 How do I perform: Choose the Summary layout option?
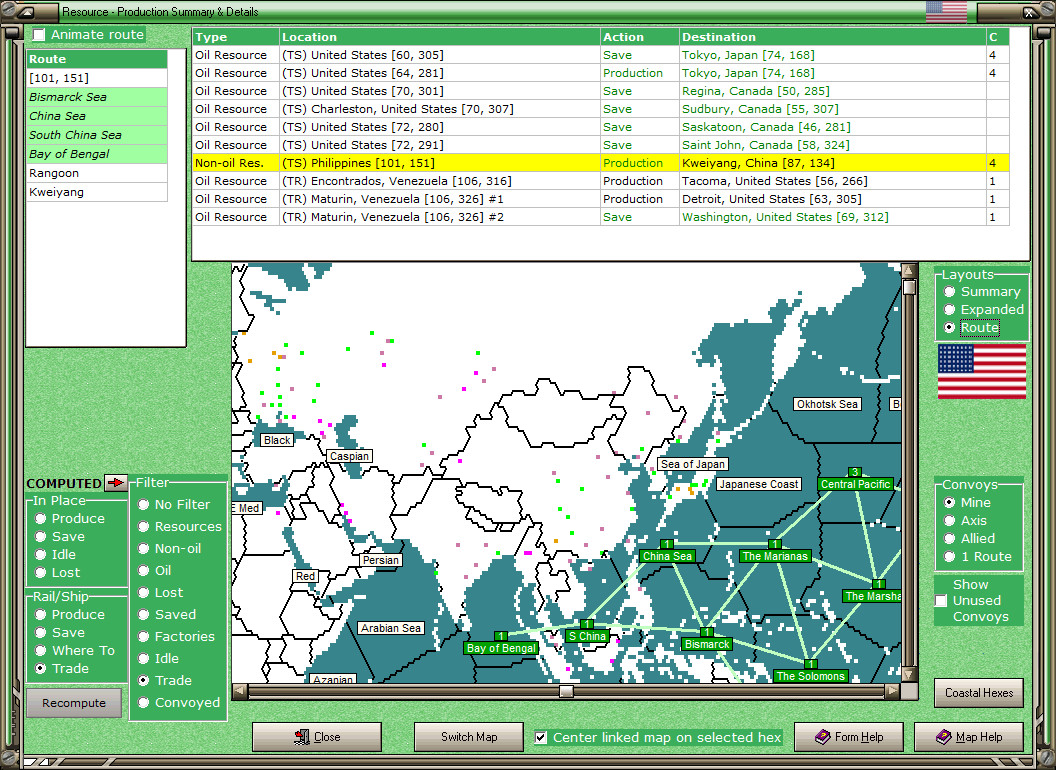click(950, 292)
